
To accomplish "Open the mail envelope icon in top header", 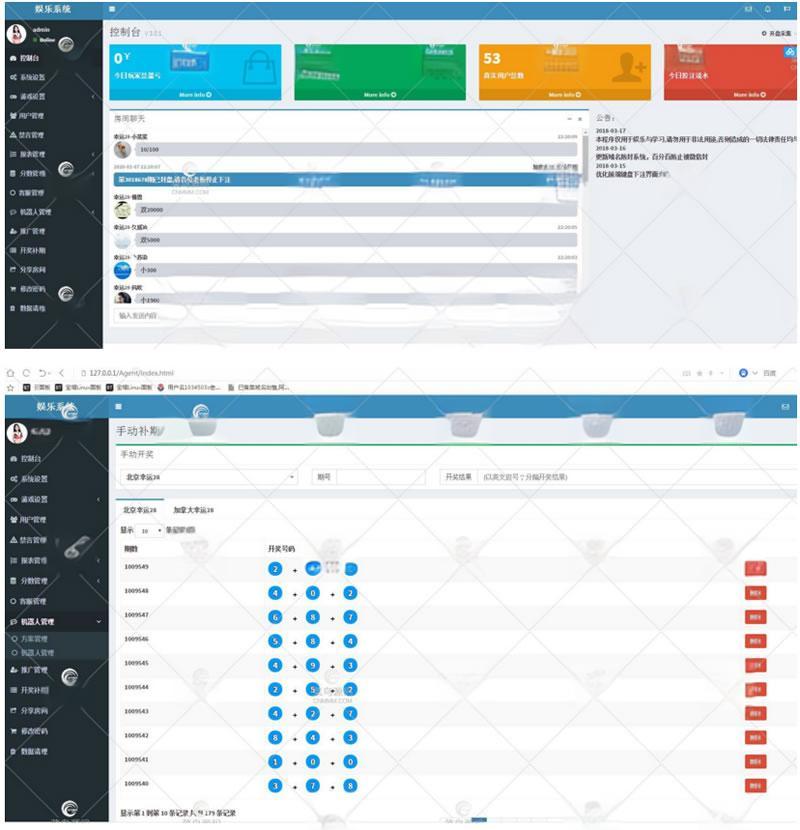I will click(x=748, y=9).
